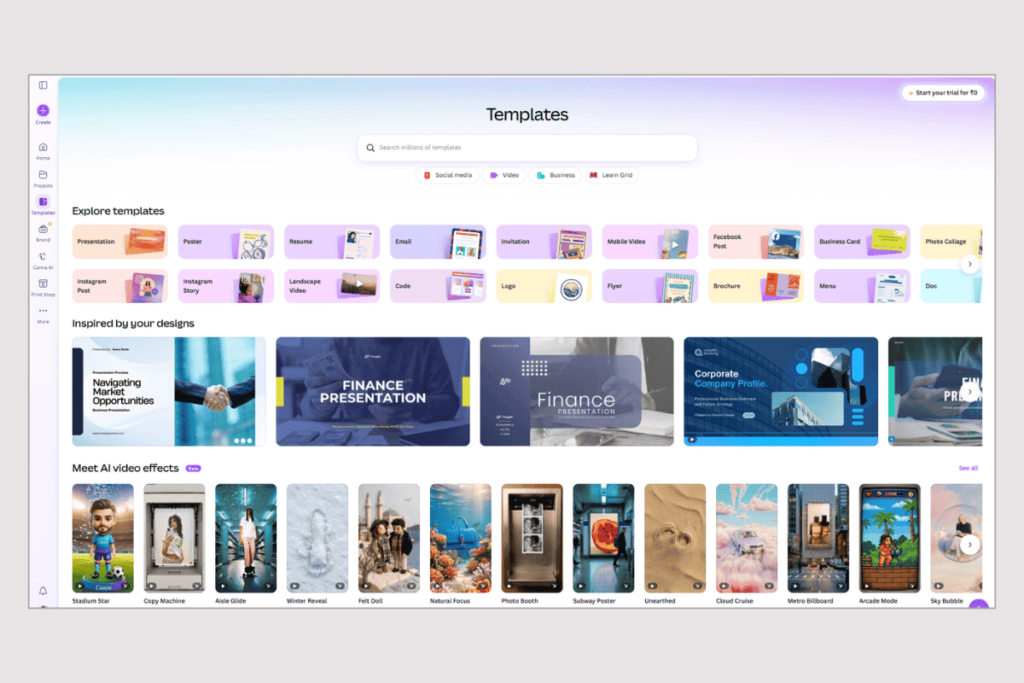Open Stadium Star video effect
The image size is (1024, 683).
103,538
